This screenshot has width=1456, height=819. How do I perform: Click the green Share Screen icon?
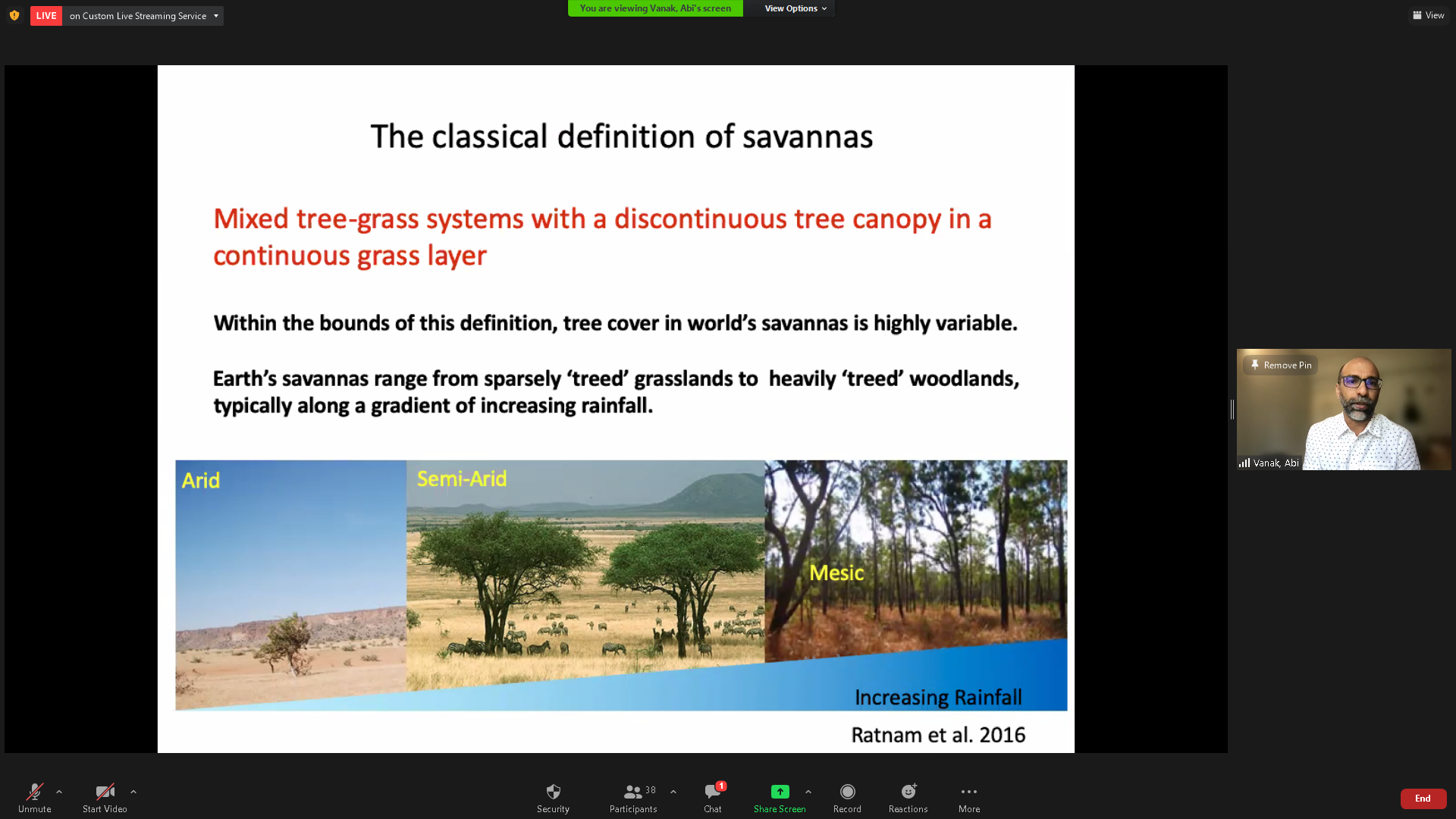(780, 792)
